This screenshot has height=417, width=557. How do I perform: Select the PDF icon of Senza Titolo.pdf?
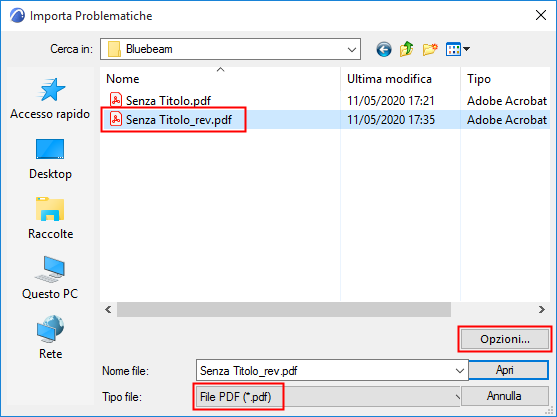coord(115,100)
